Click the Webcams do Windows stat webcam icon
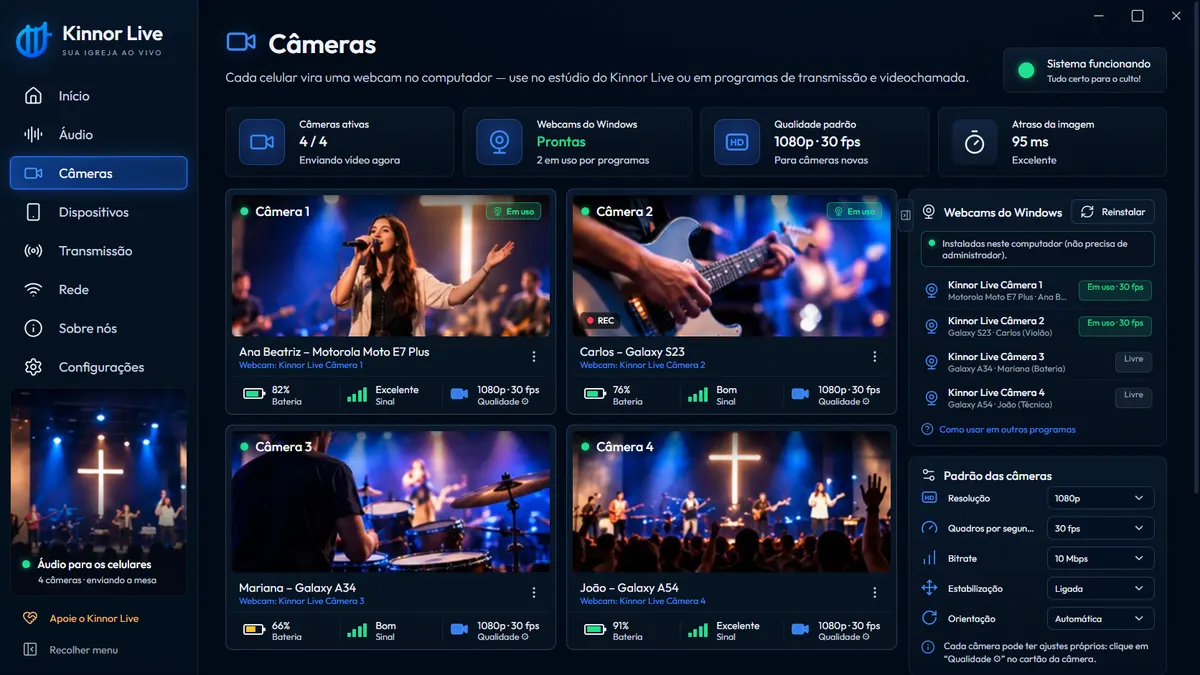Screen dimensions: 1200x675 pos(499,142)
